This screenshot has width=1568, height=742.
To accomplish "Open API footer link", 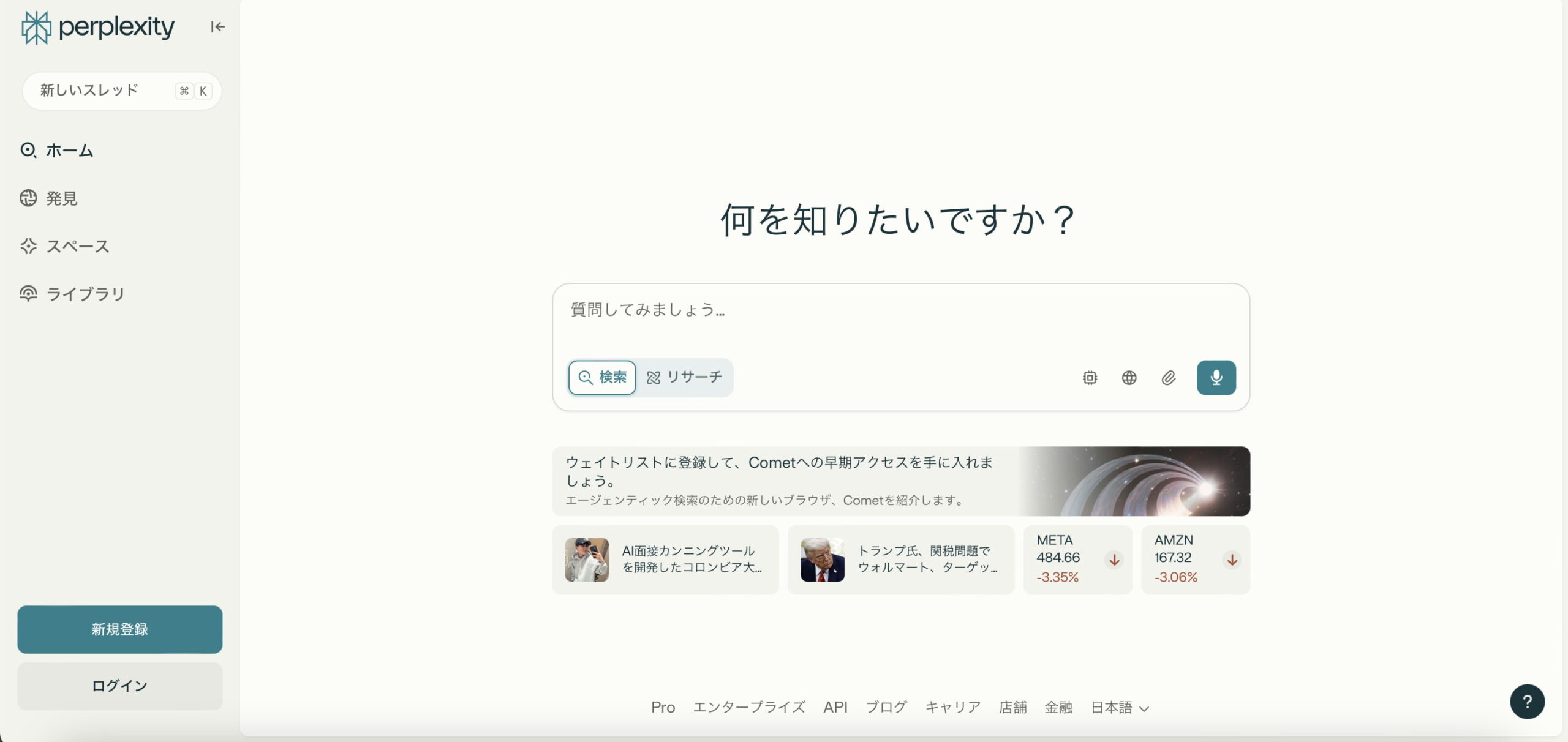I will pyautogui.click(x=835, y=707).
